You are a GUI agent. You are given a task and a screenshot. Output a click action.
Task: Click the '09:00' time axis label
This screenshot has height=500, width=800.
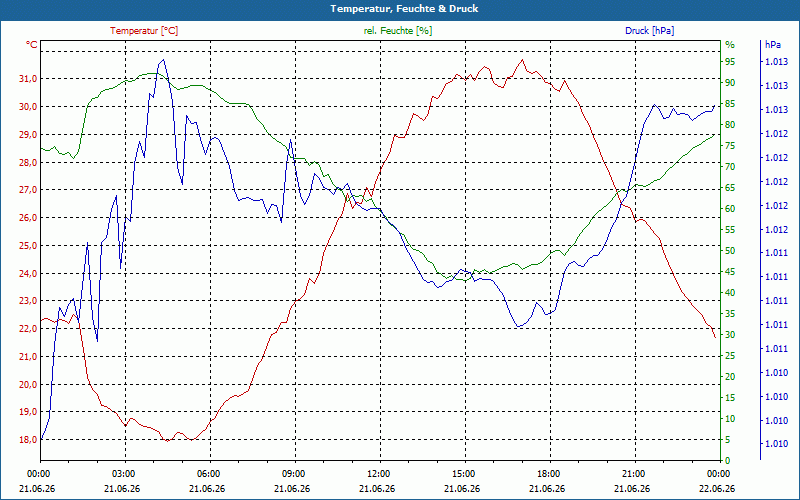(292, 473)
